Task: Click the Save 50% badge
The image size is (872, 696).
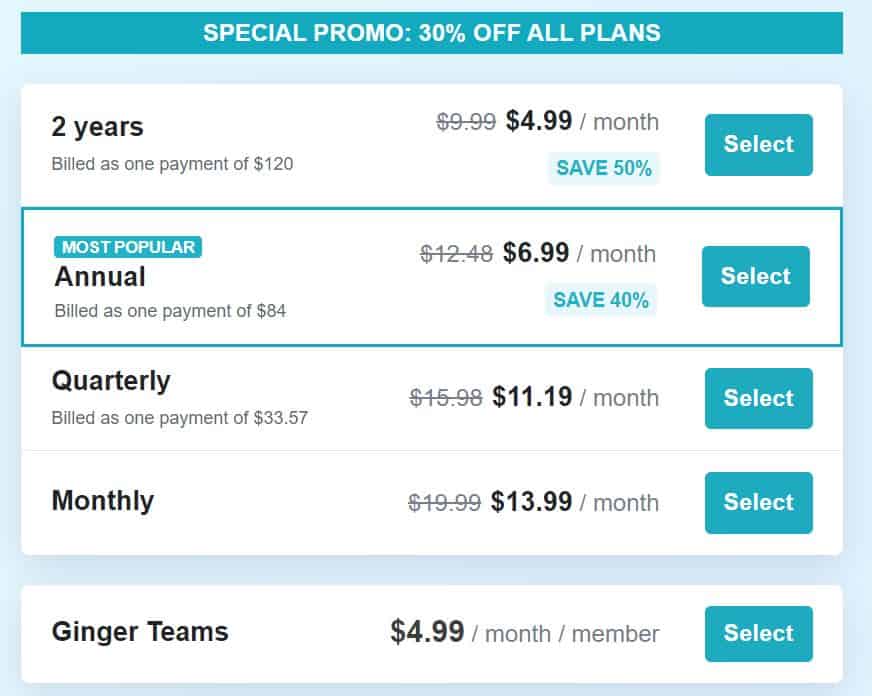Action: pyautogui.click(x=604, y=168)
